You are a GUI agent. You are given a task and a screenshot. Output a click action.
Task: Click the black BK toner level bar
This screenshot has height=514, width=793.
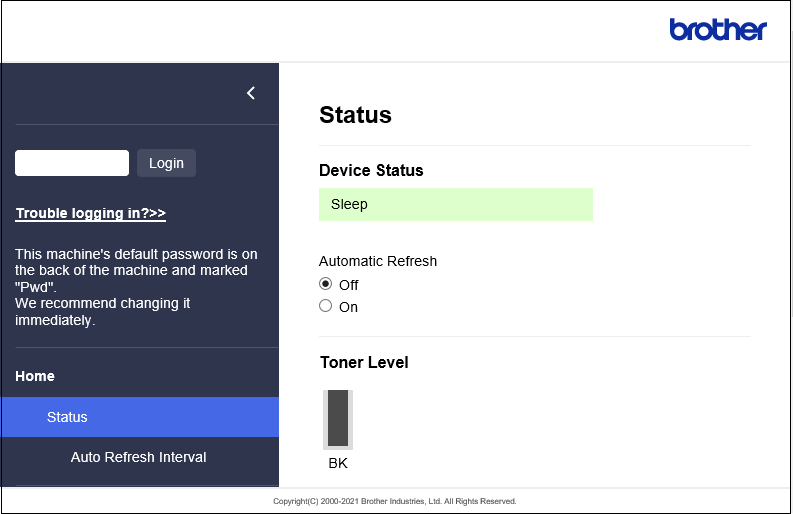338,418
